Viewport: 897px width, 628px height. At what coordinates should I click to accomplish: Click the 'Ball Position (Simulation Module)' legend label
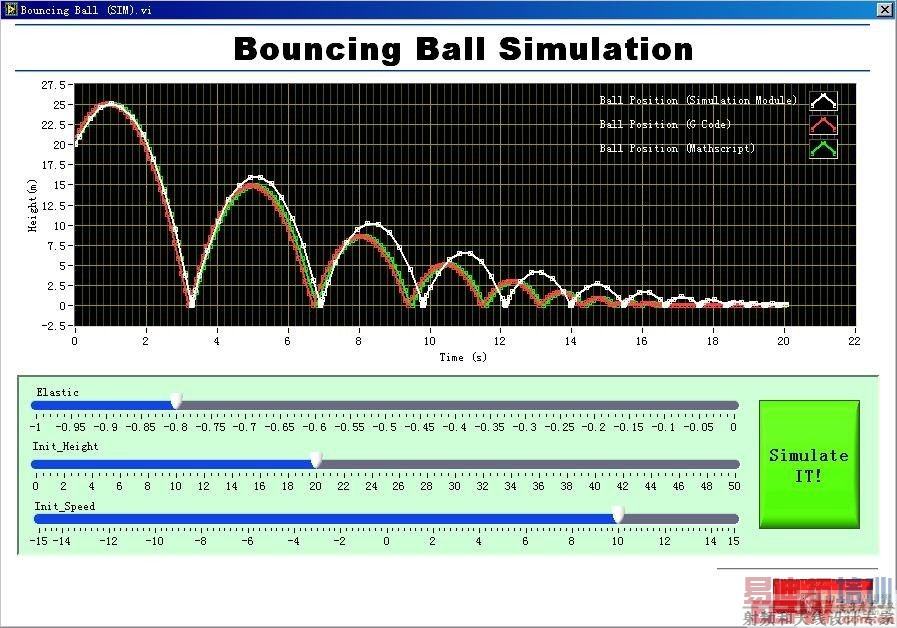(698, 100)
